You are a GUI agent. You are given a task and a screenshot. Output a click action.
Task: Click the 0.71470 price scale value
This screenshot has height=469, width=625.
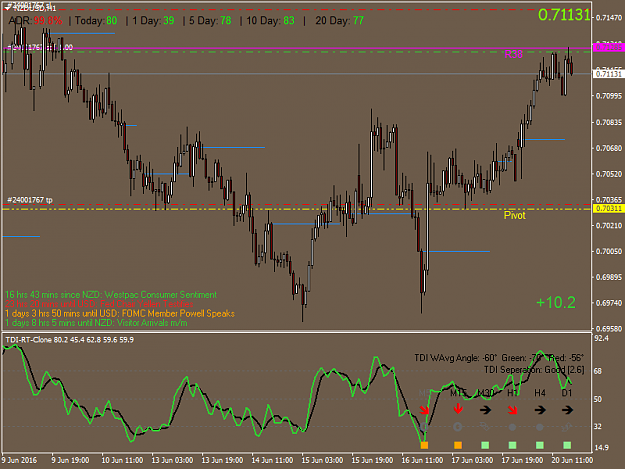609,18
